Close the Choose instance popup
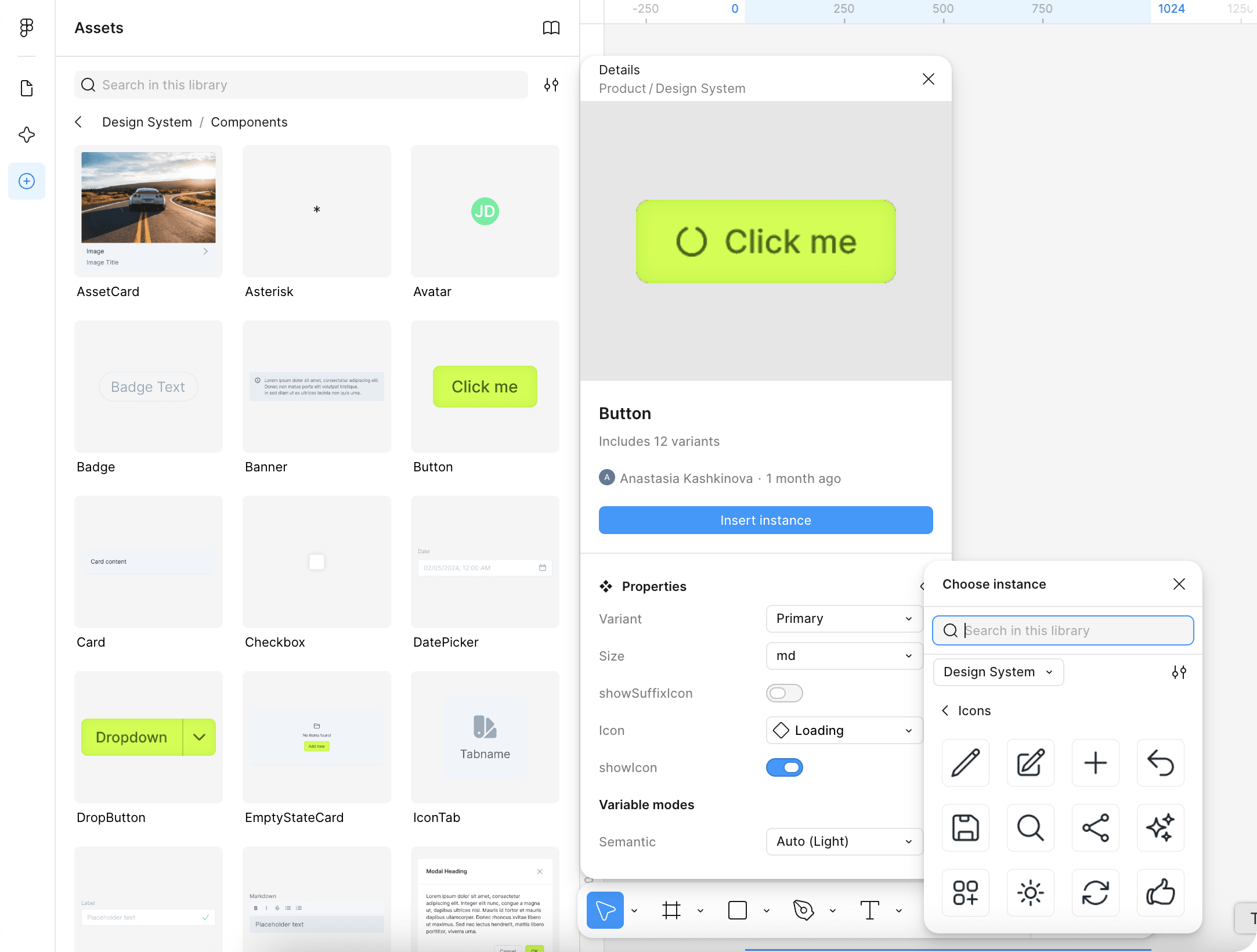Screen dimensions: 1257x952 click(x=1179, y=584)
